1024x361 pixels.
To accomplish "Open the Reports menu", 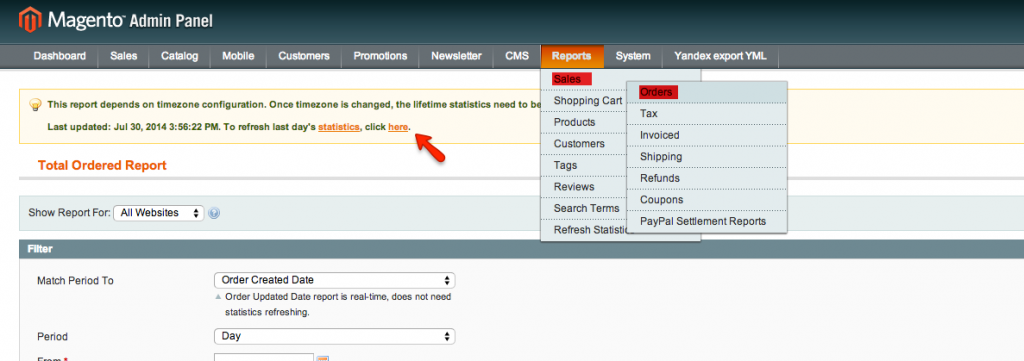I will [x=571, y=56].
